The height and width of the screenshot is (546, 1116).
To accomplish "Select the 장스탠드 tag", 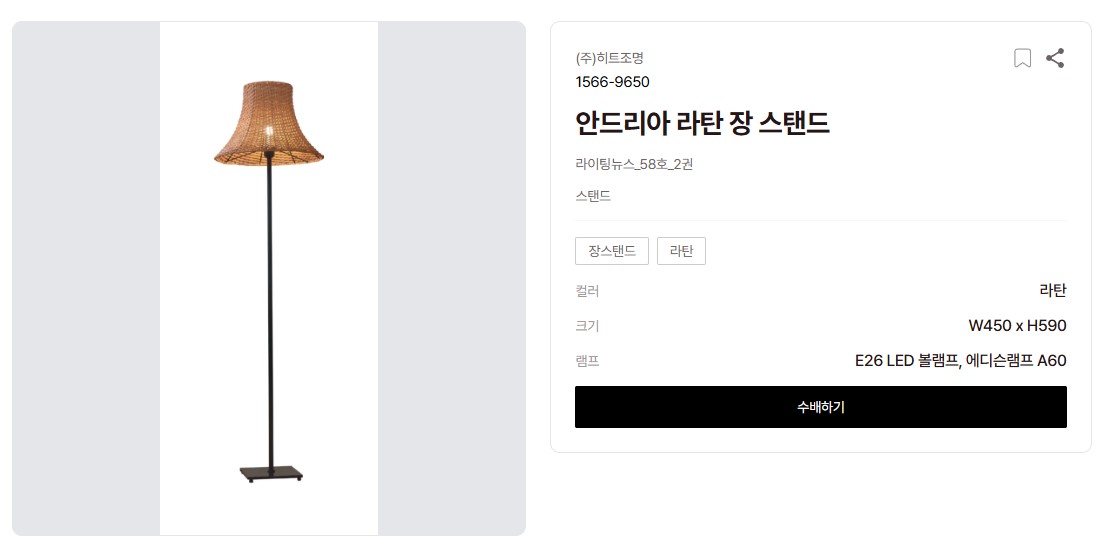I will tap(612, 251).
